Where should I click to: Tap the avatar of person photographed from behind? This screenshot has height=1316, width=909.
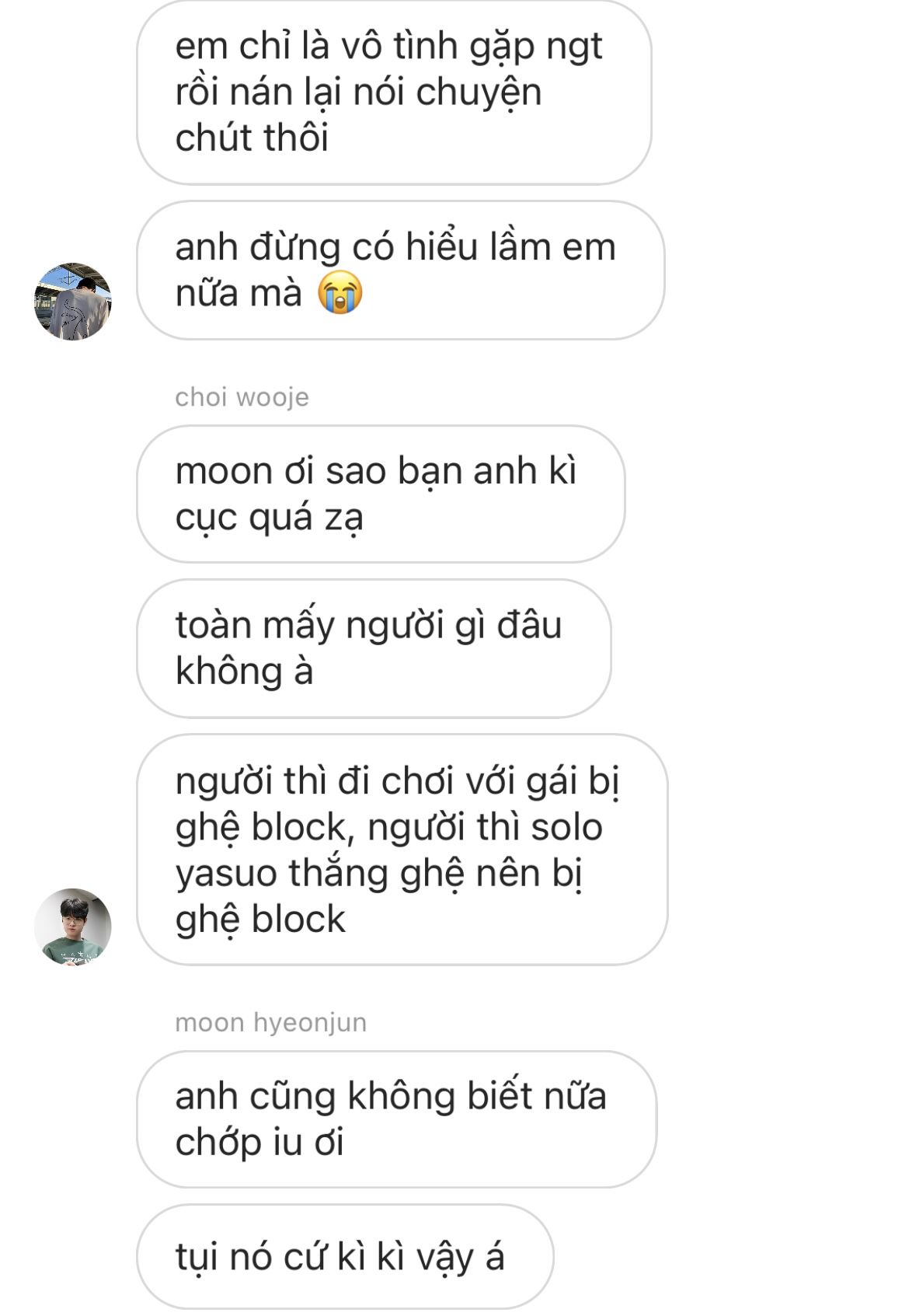(x=73, y=302)
